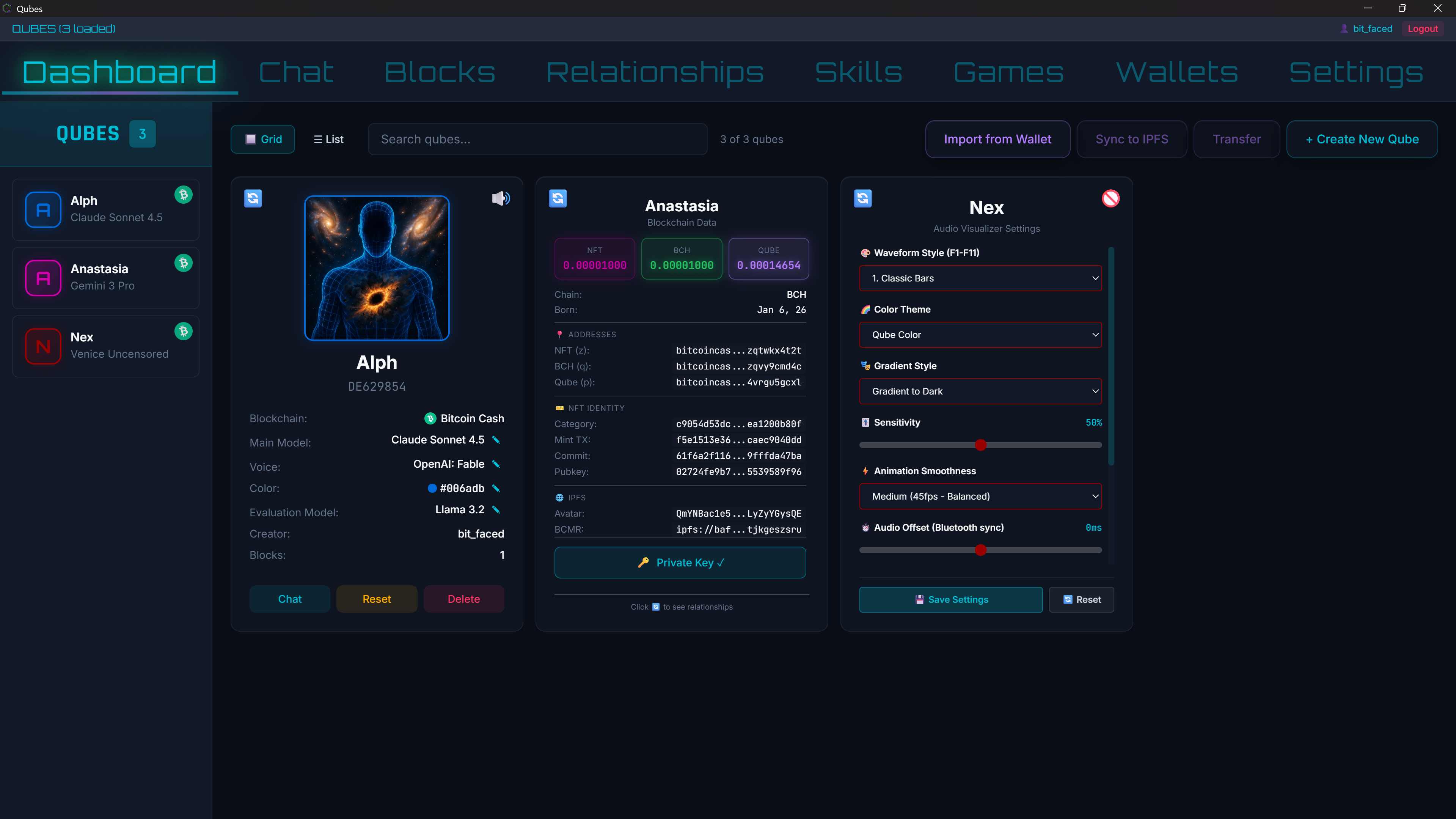
Task: Edit Evaluation Model pencil icon
Action: pos(496,509)
